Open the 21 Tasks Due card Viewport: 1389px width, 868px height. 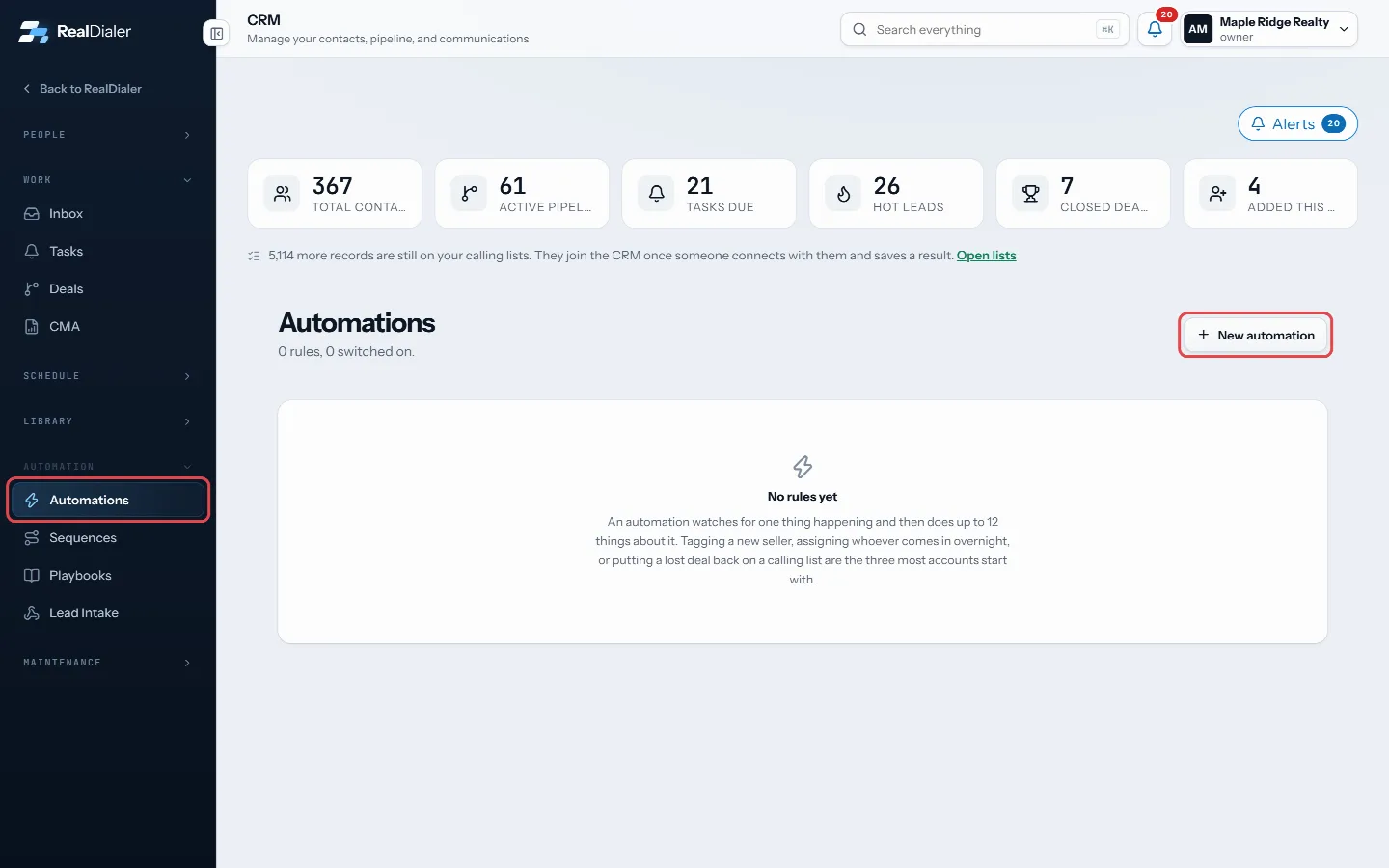[x=709, y=194]
